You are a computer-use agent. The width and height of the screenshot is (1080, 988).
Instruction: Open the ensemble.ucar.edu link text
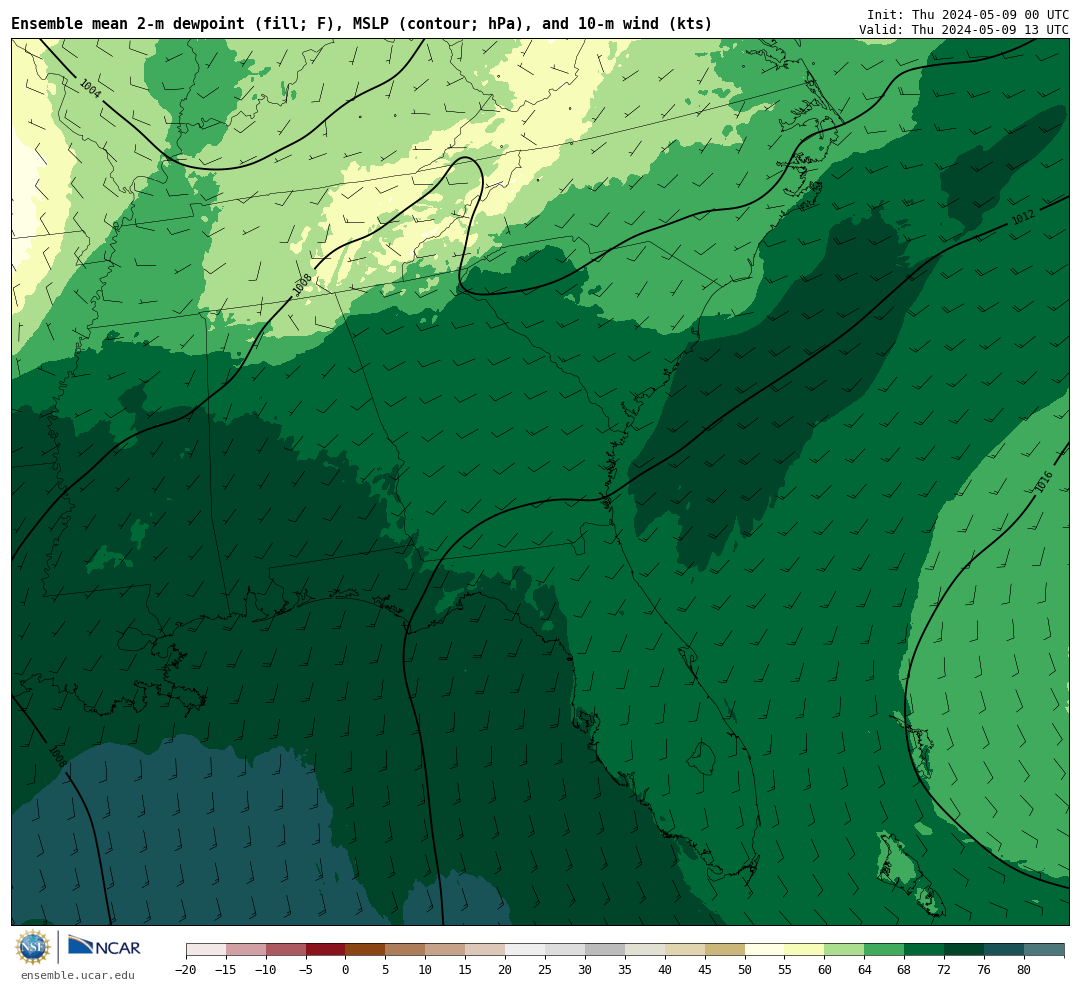point(78,975)
